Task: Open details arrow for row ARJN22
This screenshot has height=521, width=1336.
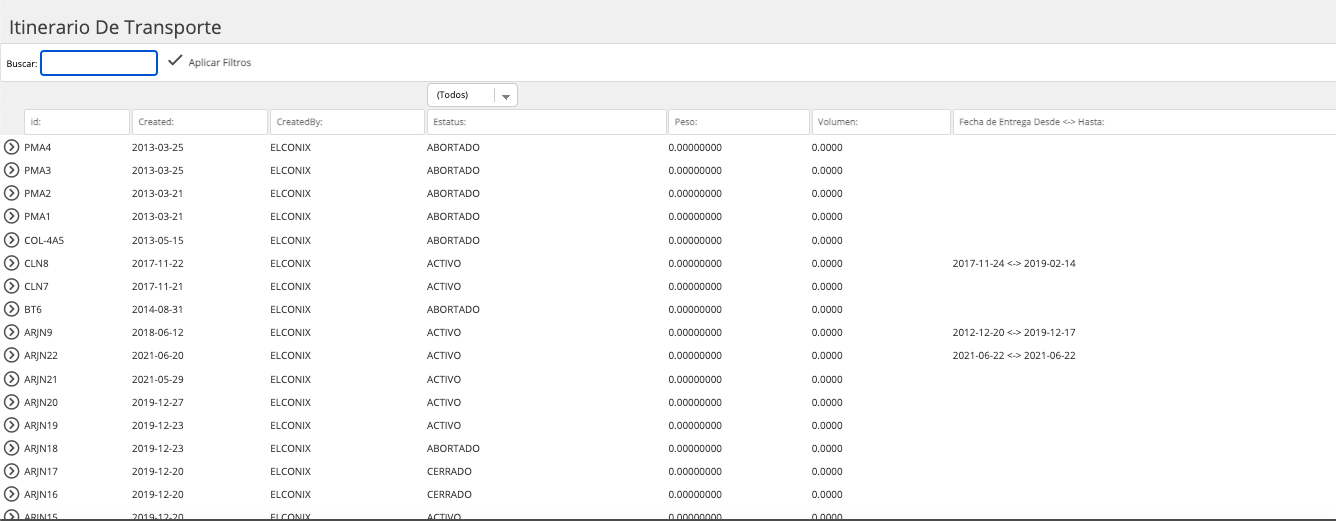Action: point(12,355)
